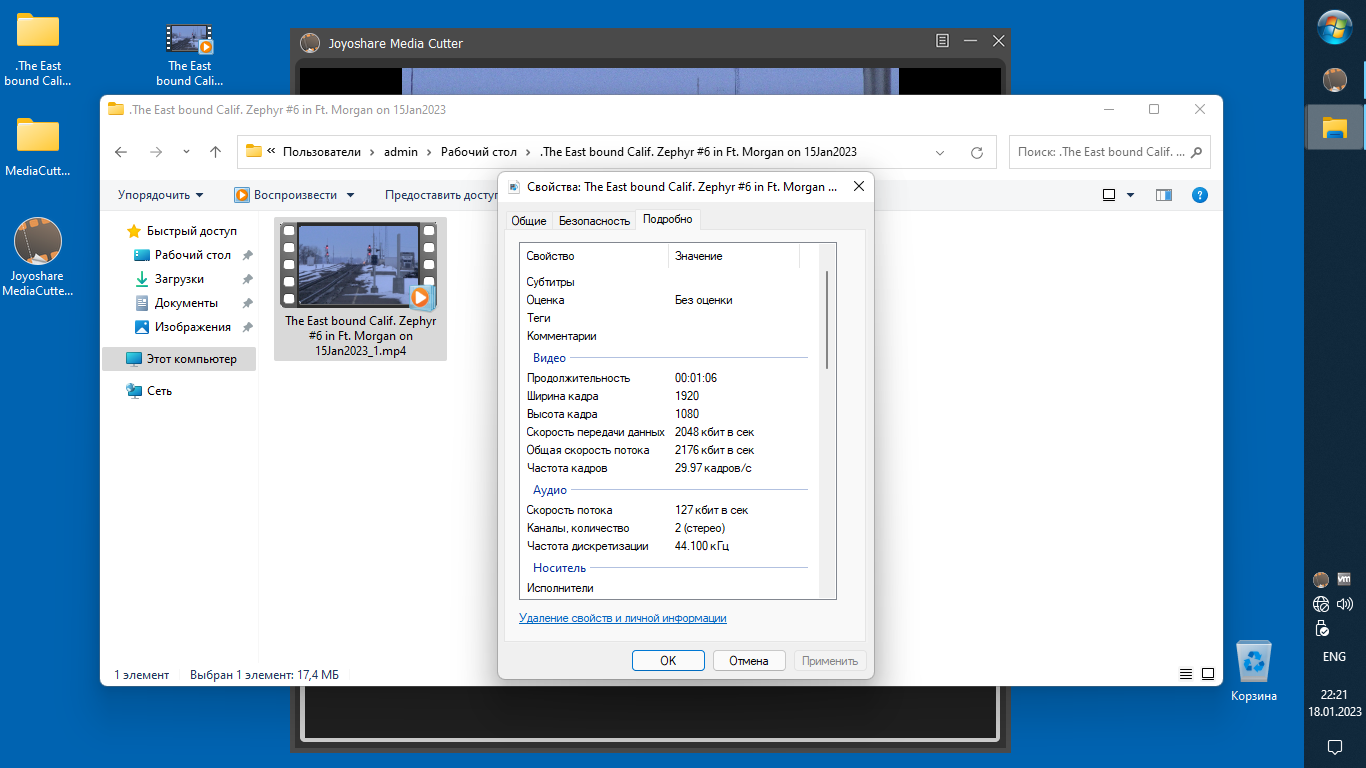
Task: Click the Удаление свойств и личной информации link
Action: 622,618
